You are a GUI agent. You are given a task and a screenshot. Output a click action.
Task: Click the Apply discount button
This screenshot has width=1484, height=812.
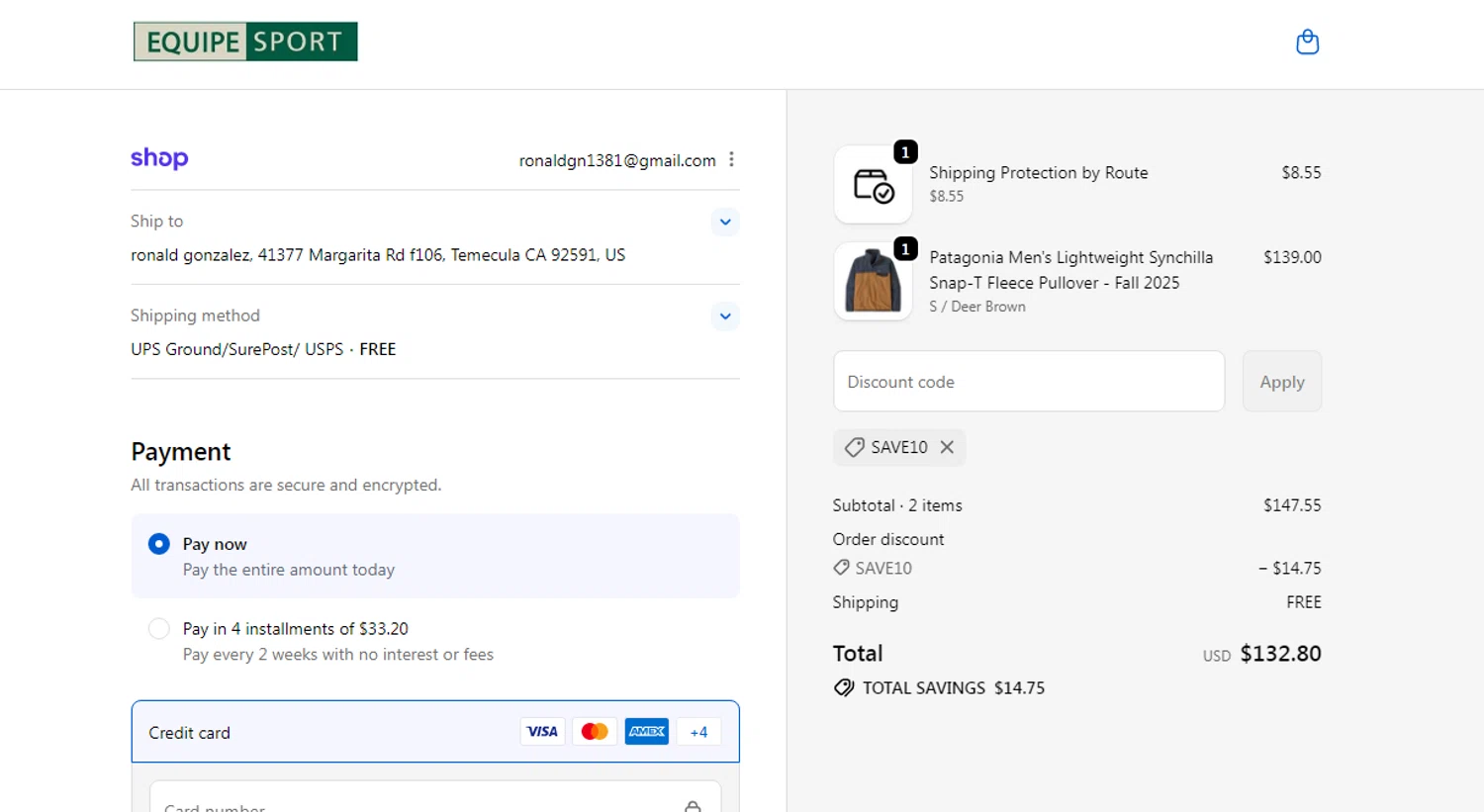pyautogui.click(x=1282, y=381)
